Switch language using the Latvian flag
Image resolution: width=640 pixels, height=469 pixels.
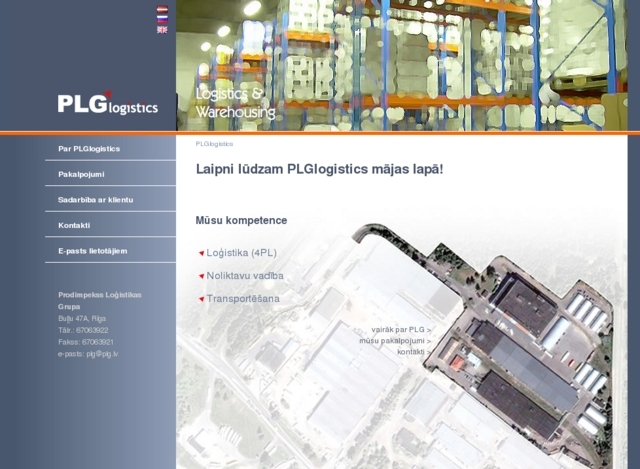[162, 10]
